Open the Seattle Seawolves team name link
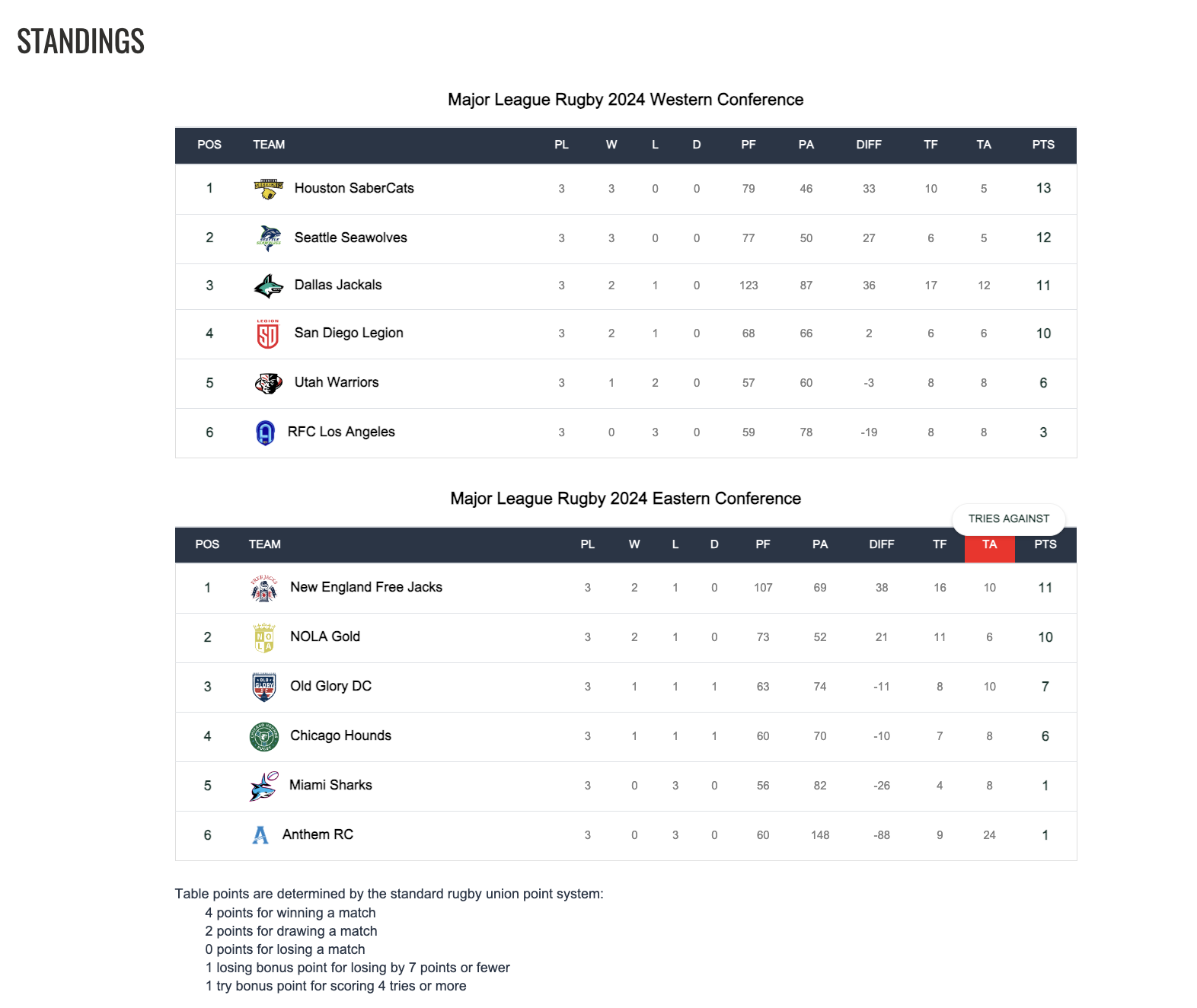The image size is (1197, 1008). click(351, 238)
